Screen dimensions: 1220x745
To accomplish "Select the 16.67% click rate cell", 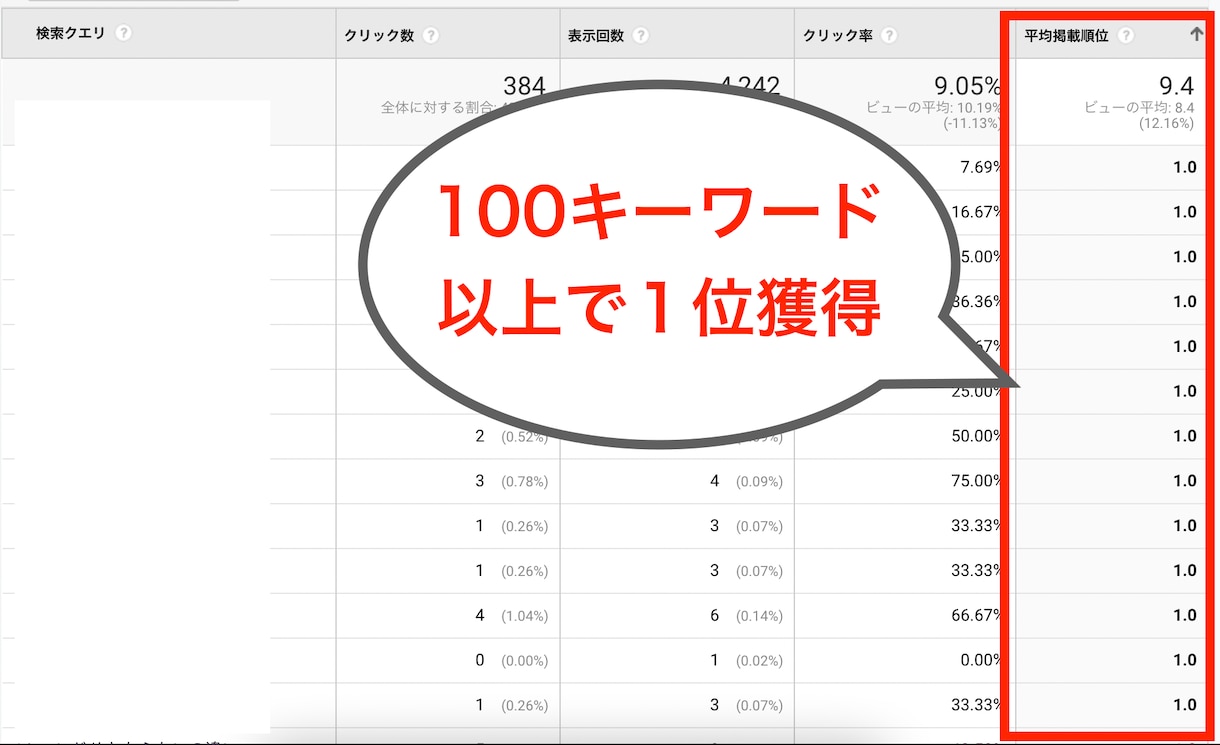I will coord(975,212).
